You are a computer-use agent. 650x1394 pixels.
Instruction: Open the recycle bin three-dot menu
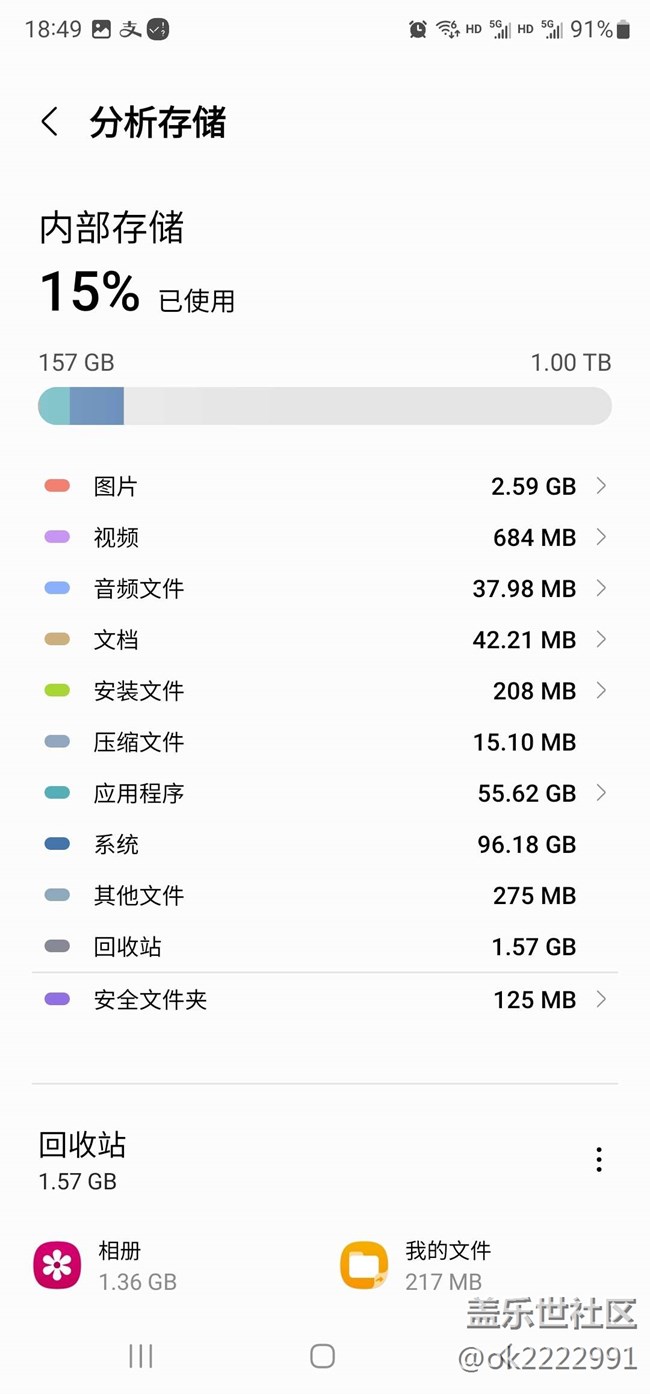coord(598,1159)
